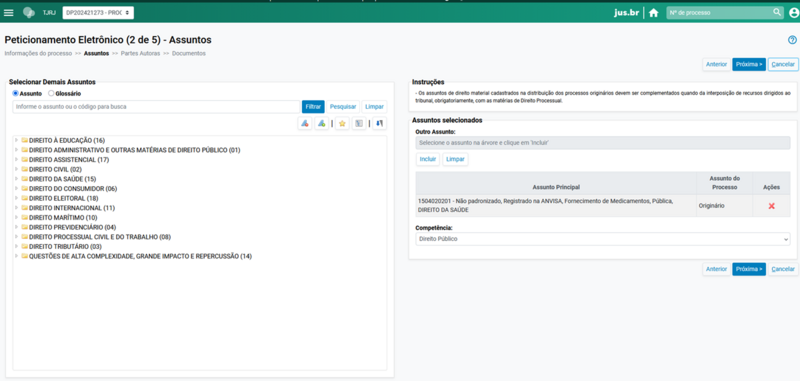Click the jus.br link
This screenshot has height=381, width=800.
[627, 13]
